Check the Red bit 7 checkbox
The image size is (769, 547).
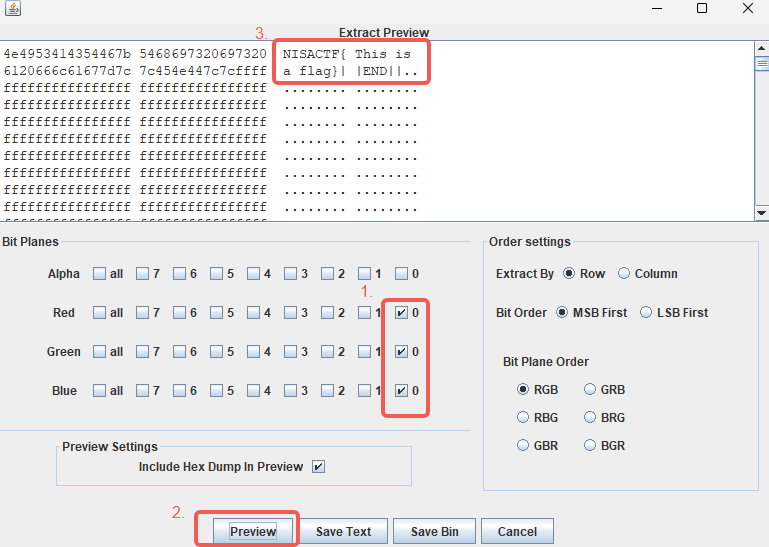(143, 313)
